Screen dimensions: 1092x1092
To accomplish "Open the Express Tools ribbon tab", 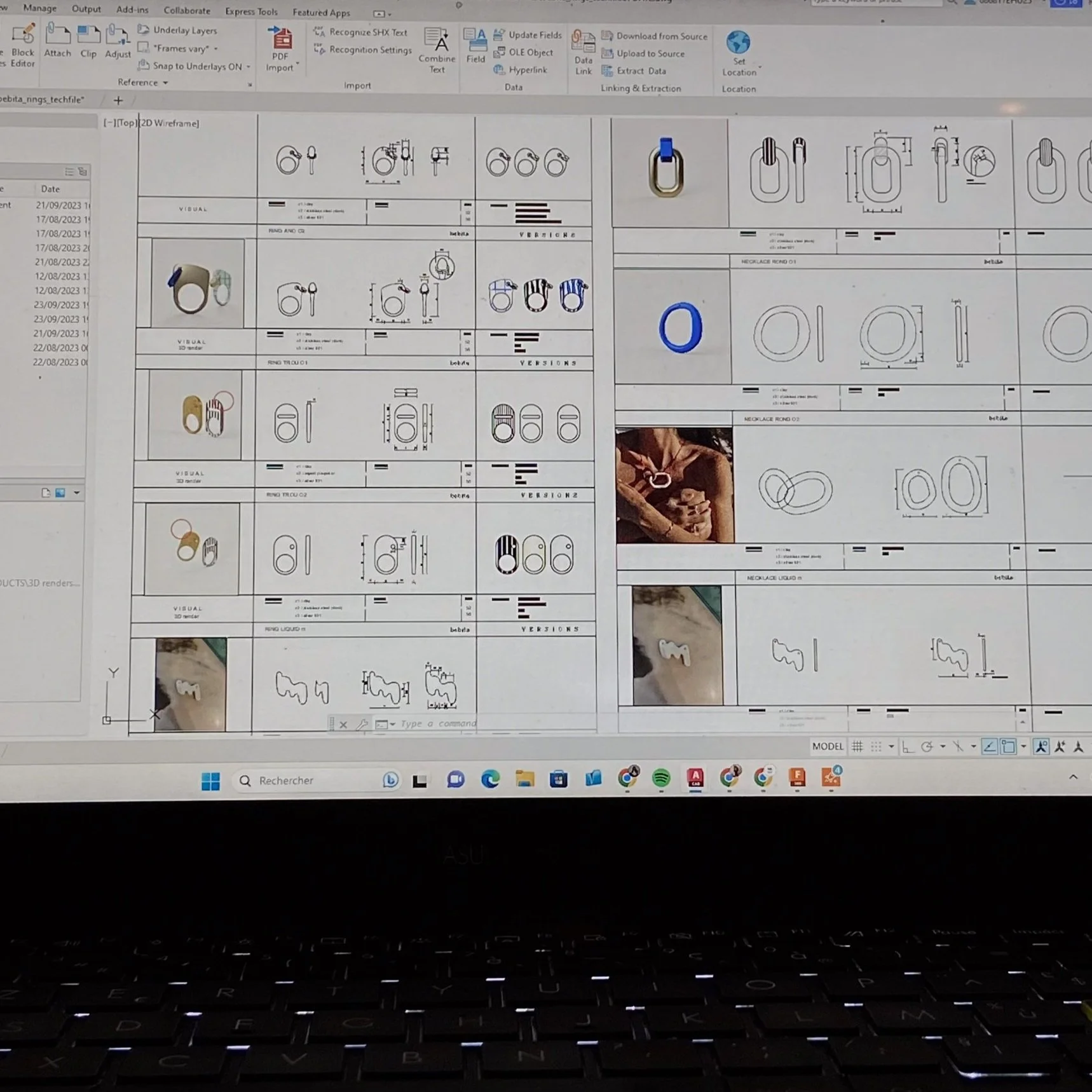I will pyautogui.click(x=251, y=11).
